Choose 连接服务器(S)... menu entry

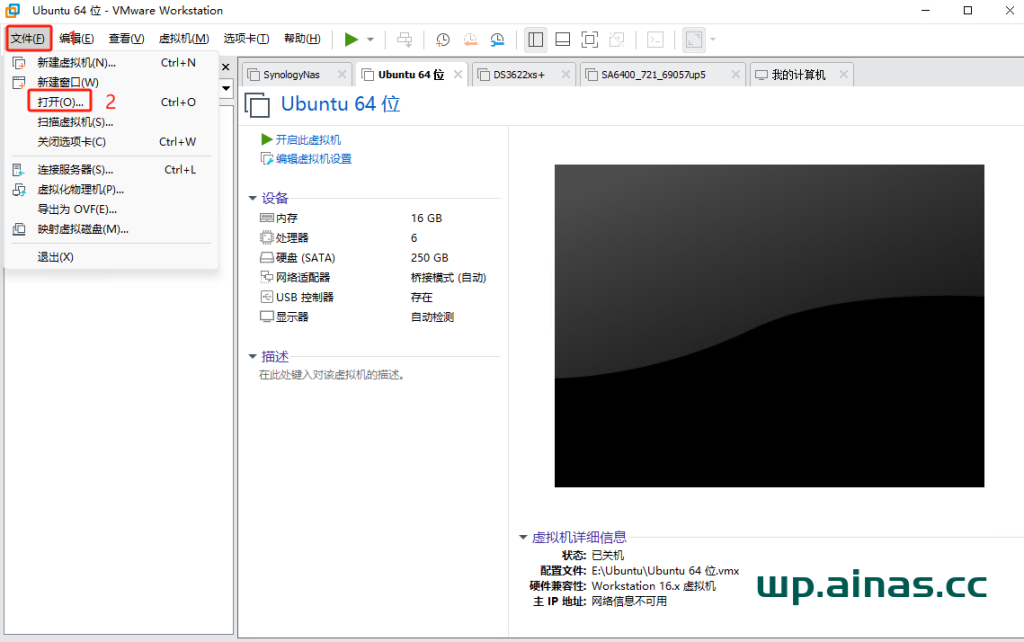(111, 170)
